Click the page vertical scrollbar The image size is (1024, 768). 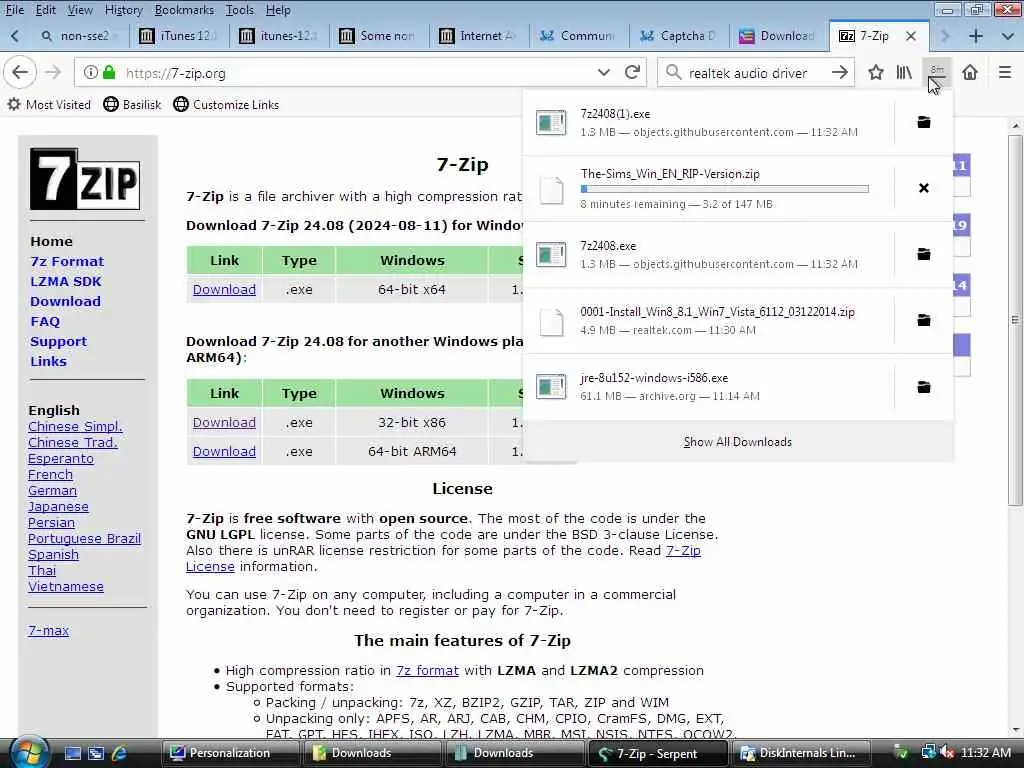[x=1015, y=320]
